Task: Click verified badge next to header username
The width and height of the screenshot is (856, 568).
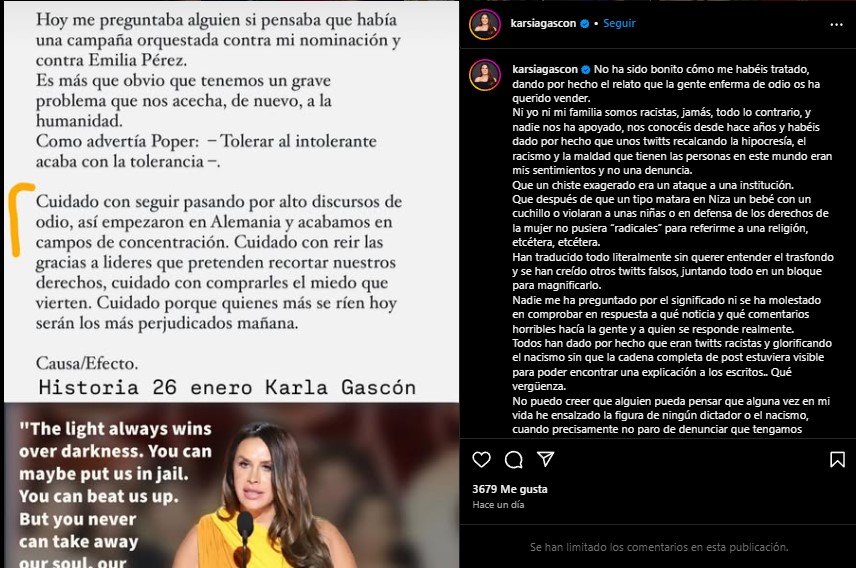Action: 585,23
